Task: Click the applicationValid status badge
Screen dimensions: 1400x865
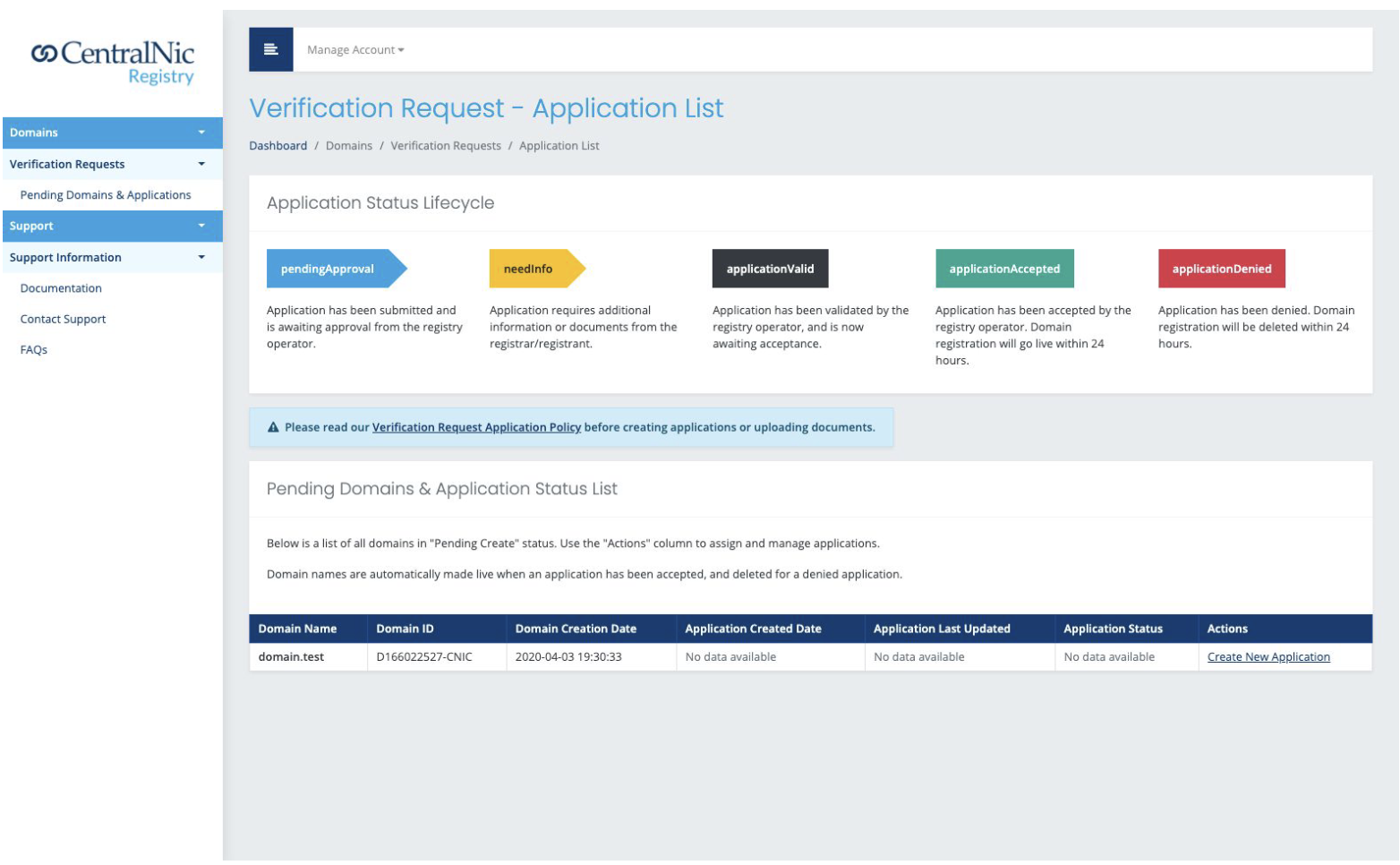Action: coord(770,269)
